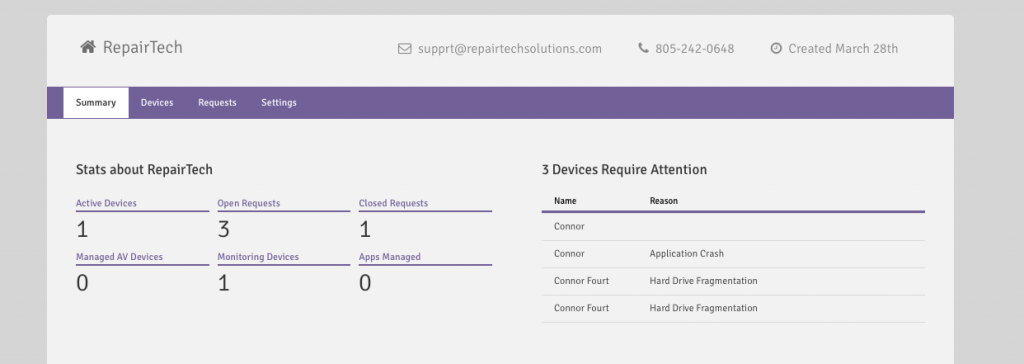Click the envelope email icon
Screen dimensions: 1024x364
tap(404, 49)
